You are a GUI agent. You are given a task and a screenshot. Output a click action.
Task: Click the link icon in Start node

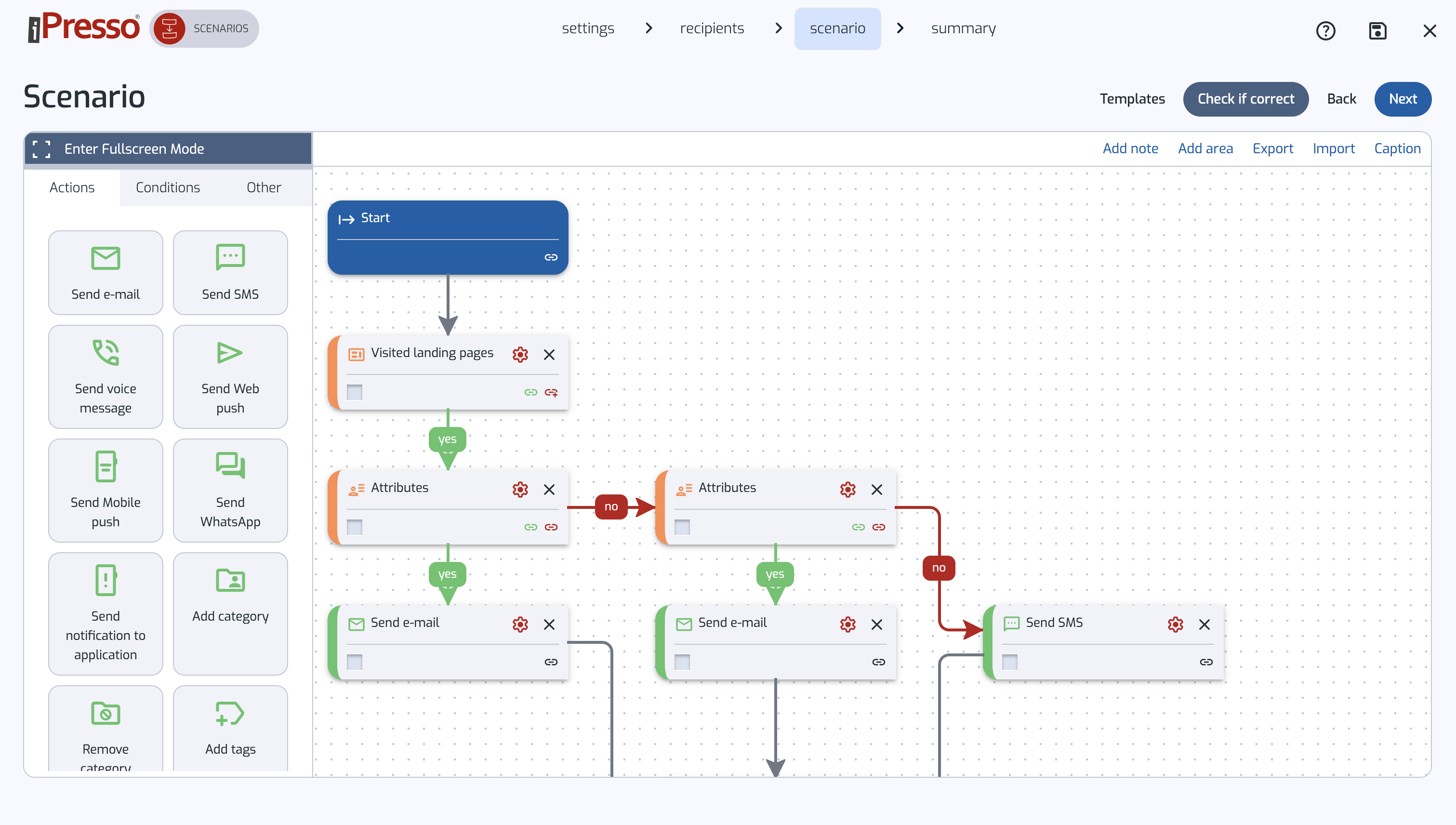pyautogui.click(x=551, y=257)
